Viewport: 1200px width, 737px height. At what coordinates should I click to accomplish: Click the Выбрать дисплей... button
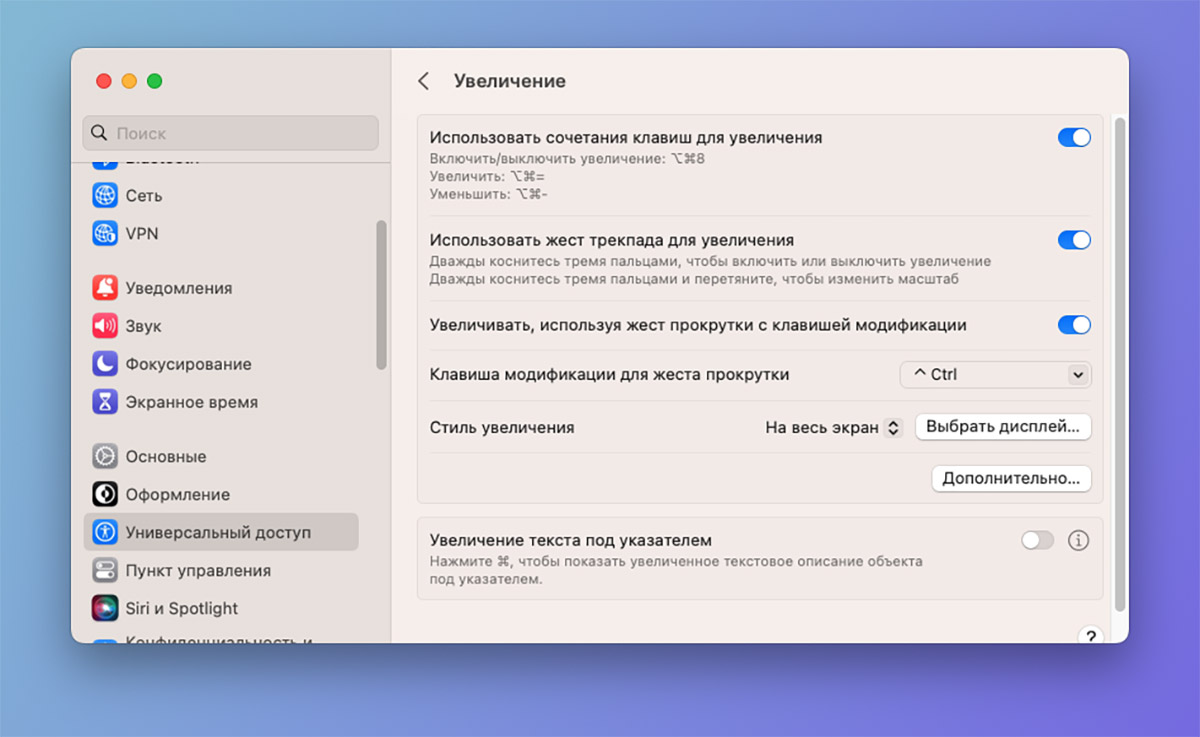click(x=1003, y=427)
